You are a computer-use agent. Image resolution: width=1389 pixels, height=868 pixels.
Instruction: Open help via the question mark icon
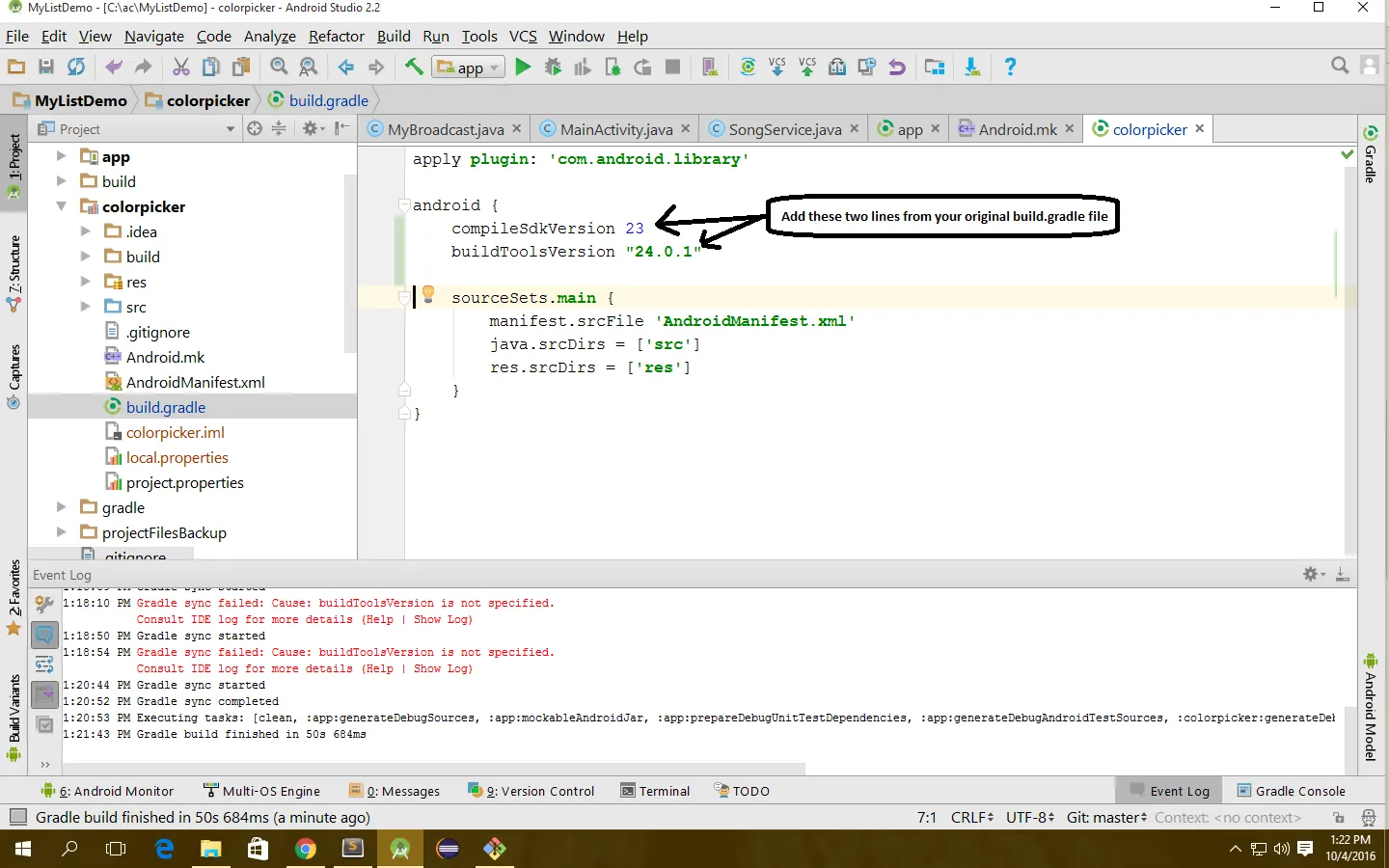[1010, 67]
